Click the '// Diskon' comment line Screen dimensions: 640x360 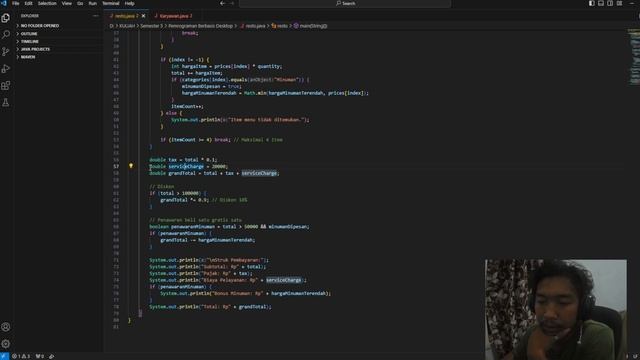[x=162, y=187]
